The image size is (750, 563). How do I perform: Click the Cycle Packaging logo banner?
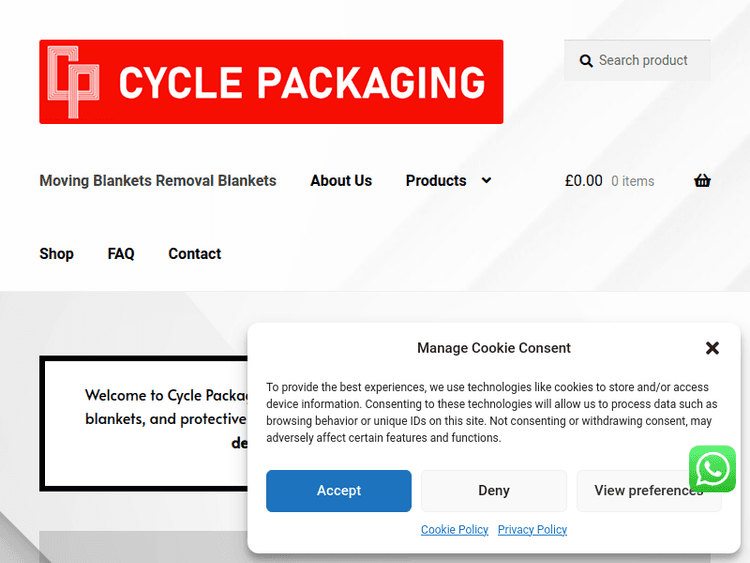(x=271, y=82)
